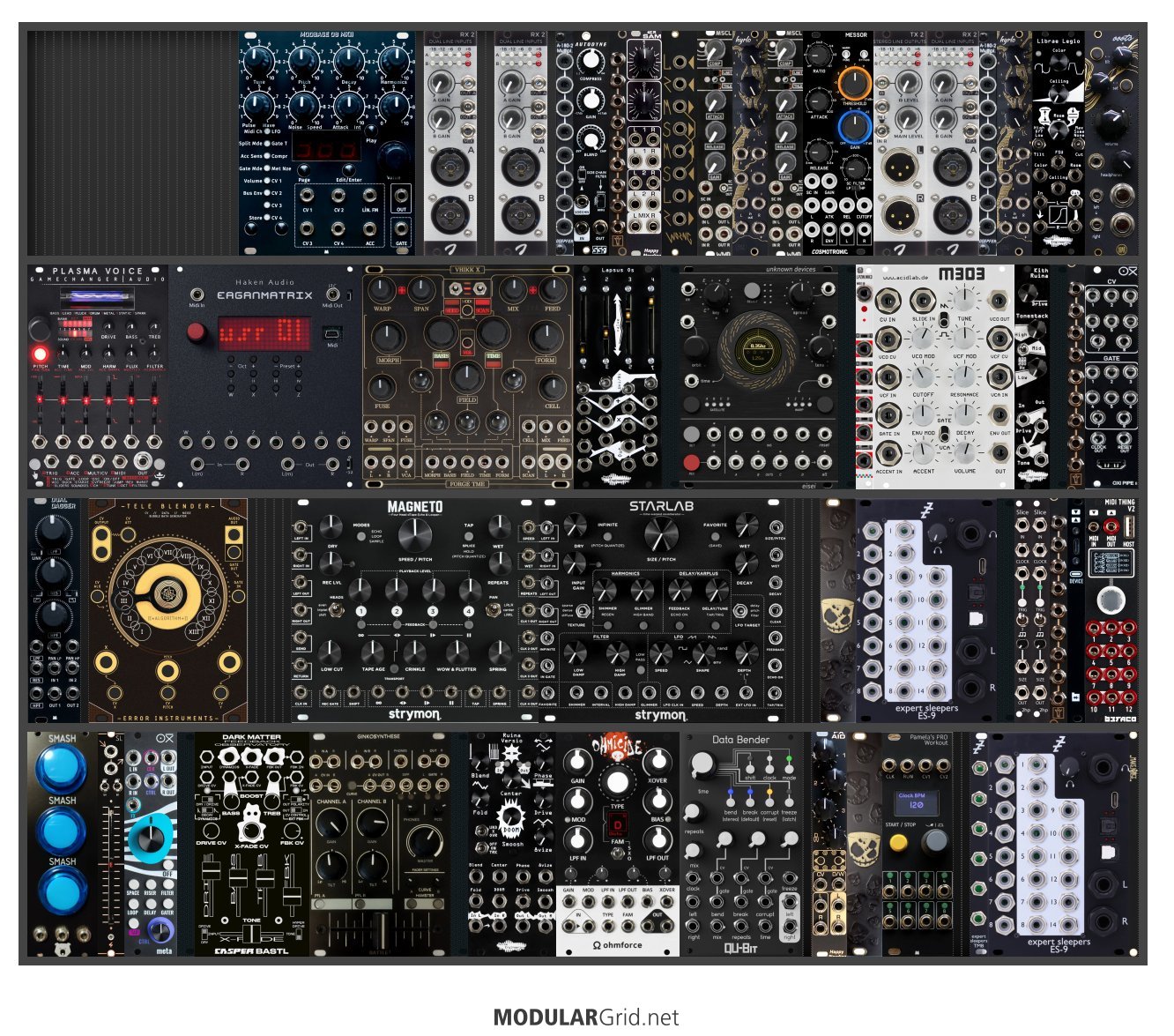
Task: Hit the bottom blue SMASH button
Action: 62,891
